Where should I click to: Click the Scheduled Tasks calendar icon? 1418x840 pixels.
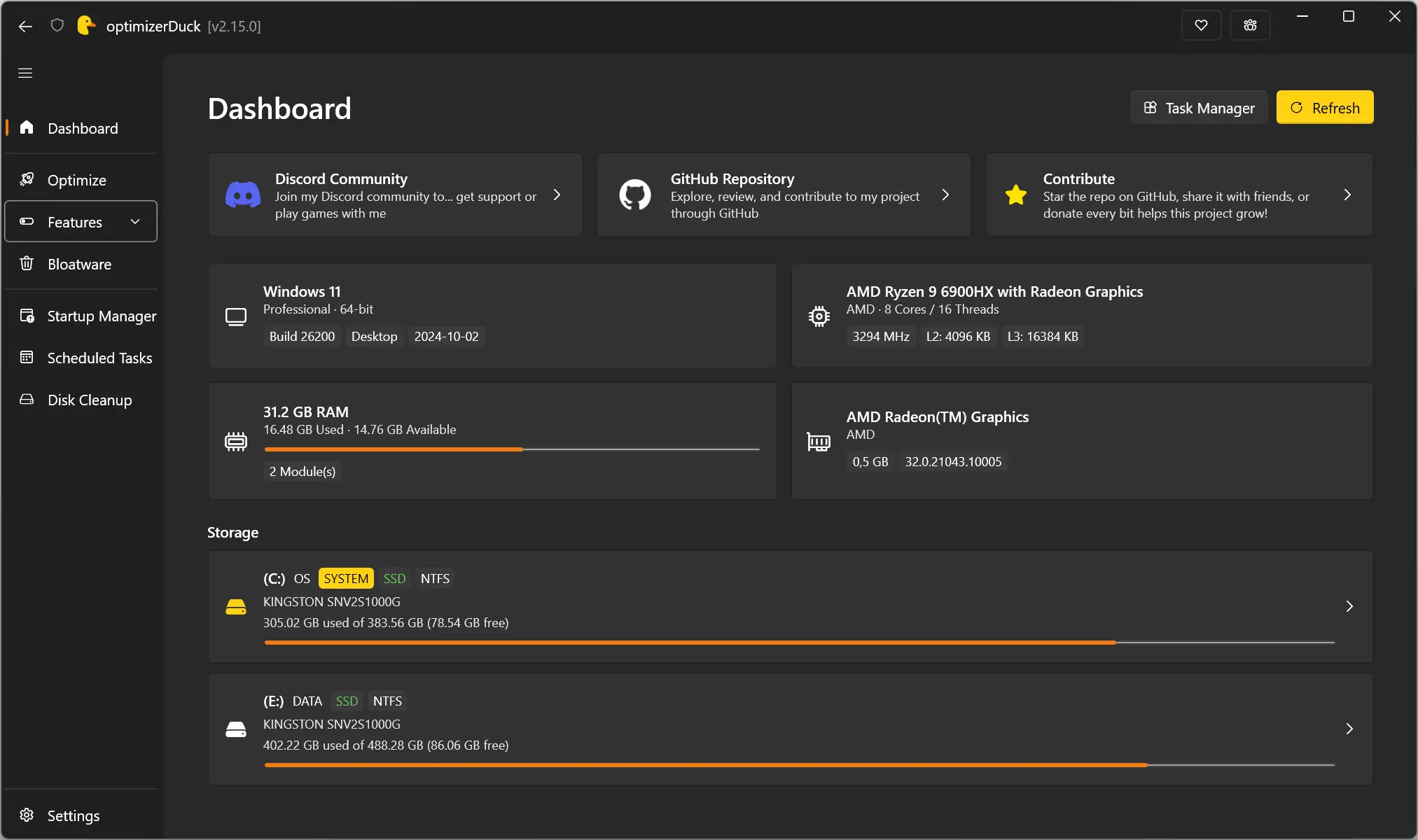[x=27, y=357]
